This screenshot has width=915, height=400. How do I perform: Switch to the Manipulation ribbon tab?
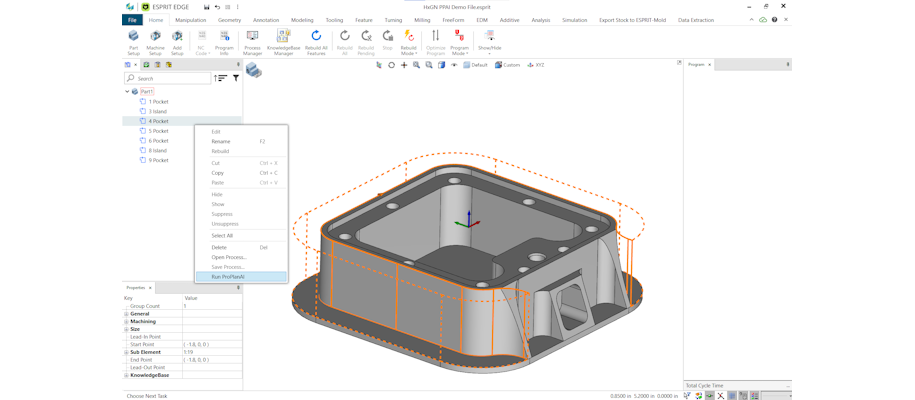tap(191, 20)
